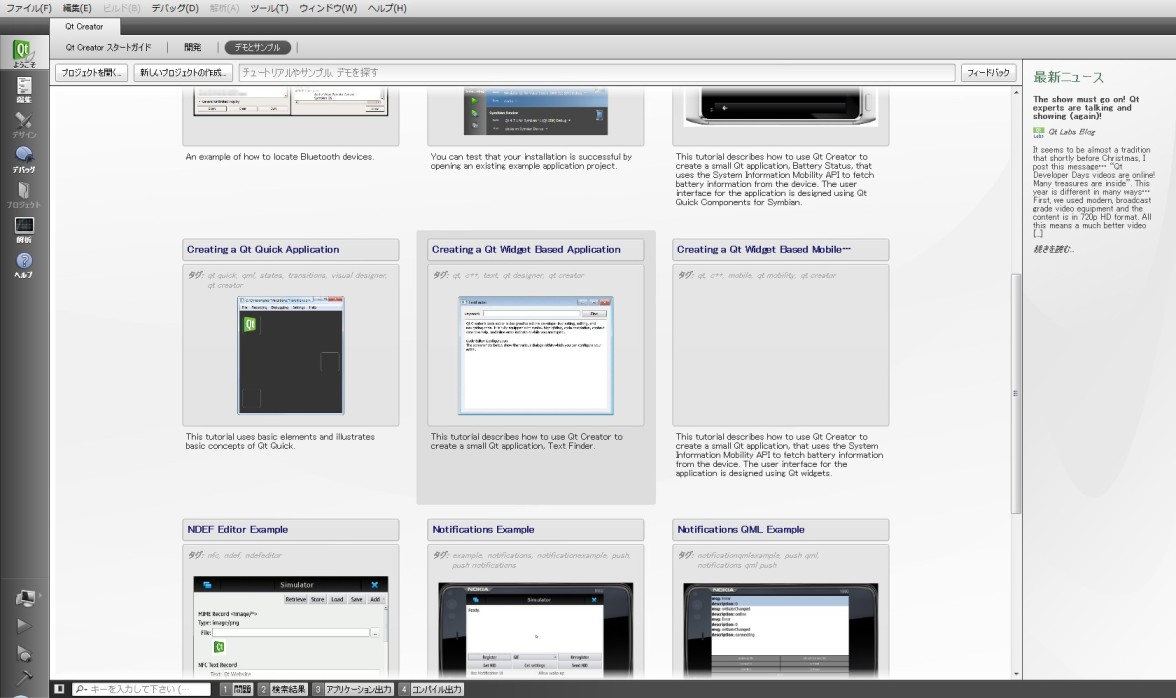Click the examples list scrollbar up arrow
The height and width of the screenshot is (698, 1176).
(1016, 92)
